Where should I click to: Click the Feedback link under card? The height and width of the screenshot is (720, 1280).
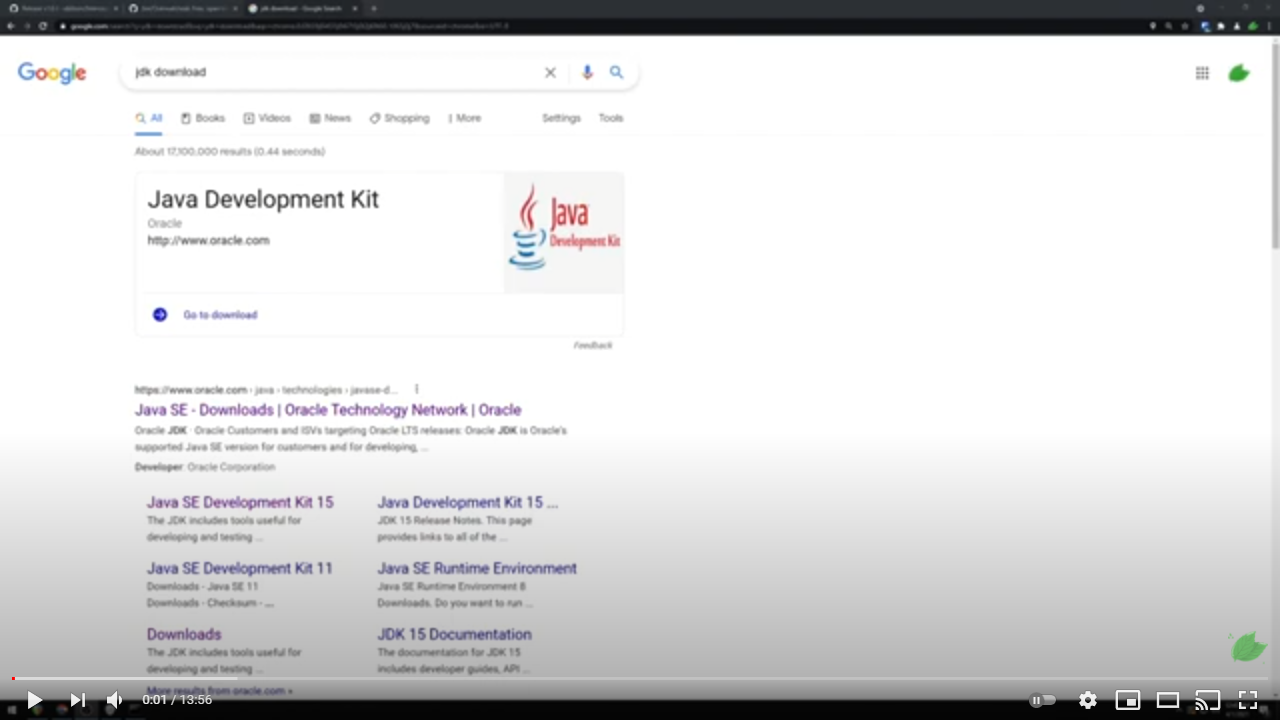tap(593, 345)
